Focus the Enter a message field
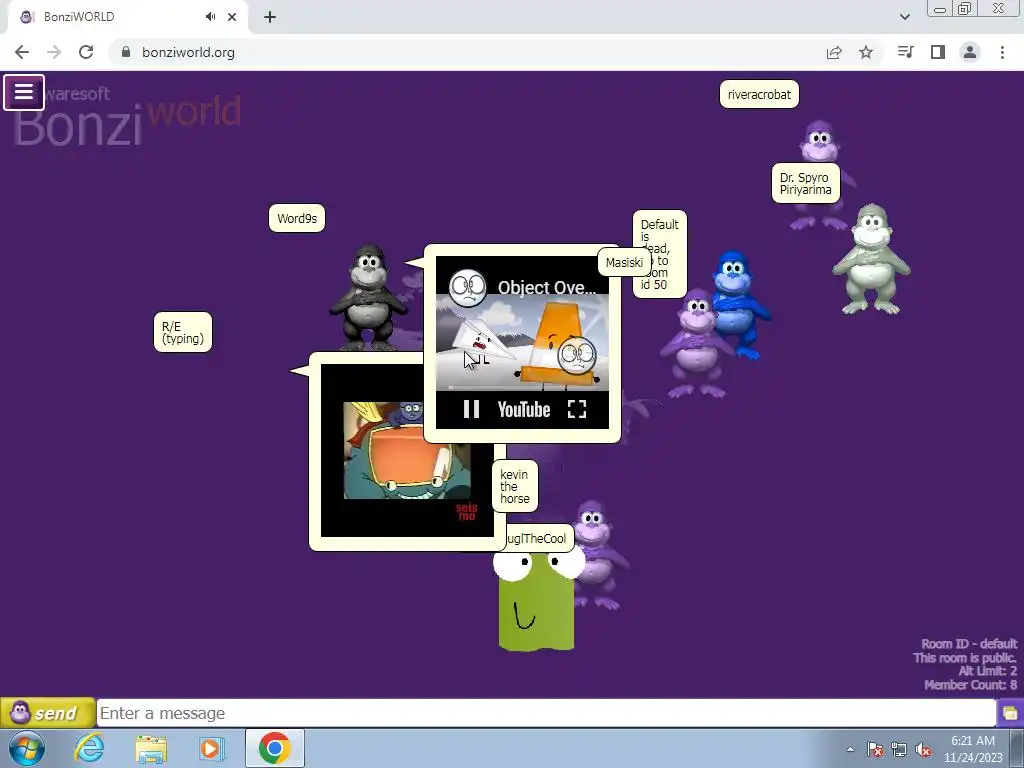Image resolution: width=1024 pixels, height=768 pixels. (x=546, y=712)
